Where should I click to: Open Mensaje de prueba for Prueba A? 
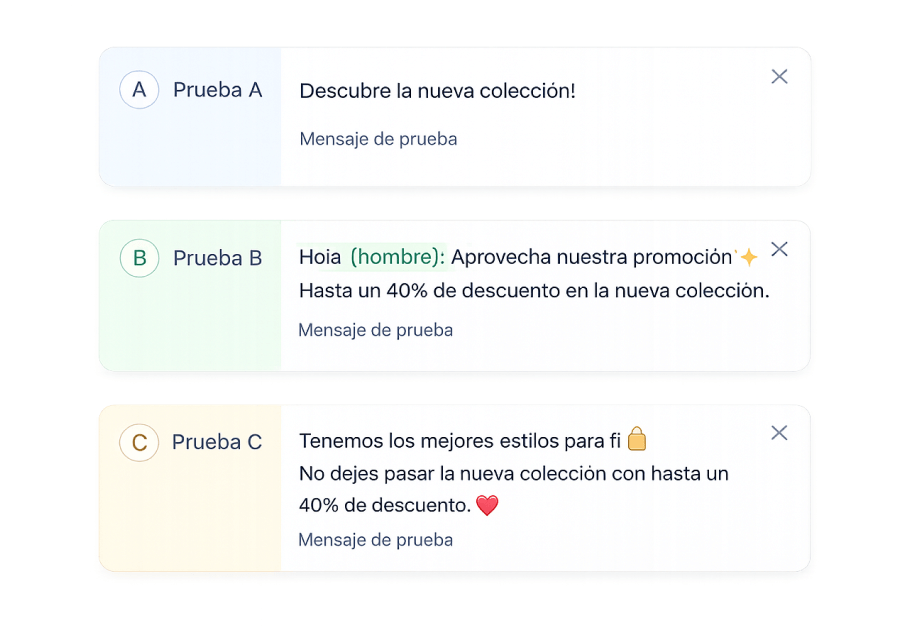click(x=377, y=139)
